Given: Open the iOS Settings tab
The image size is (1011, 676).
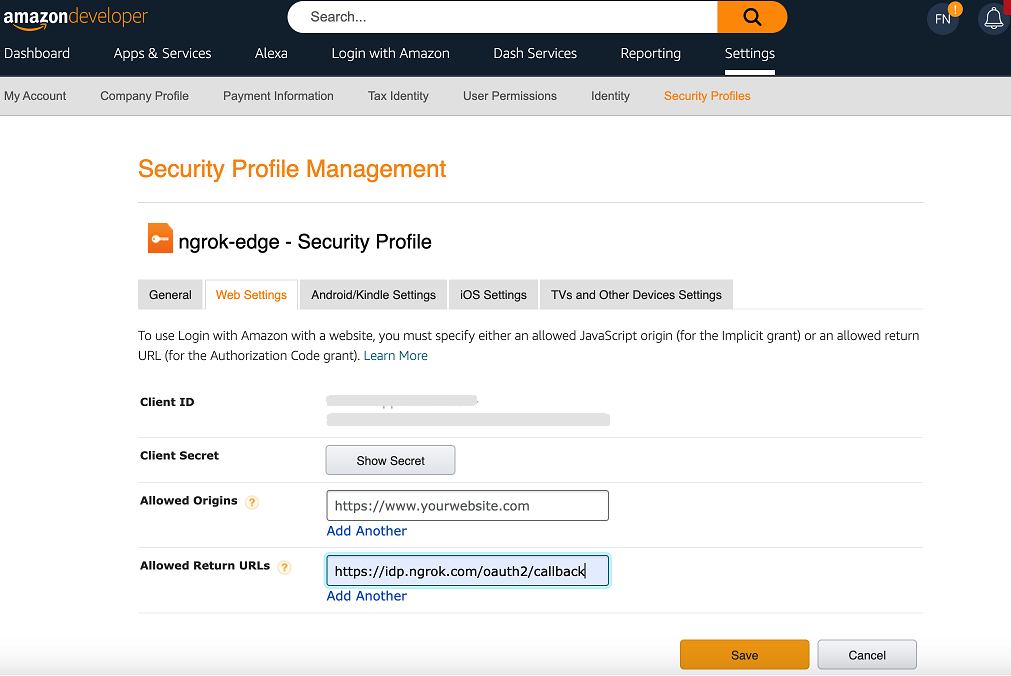Looking at the screenshot, I should [x=493, y=295].
